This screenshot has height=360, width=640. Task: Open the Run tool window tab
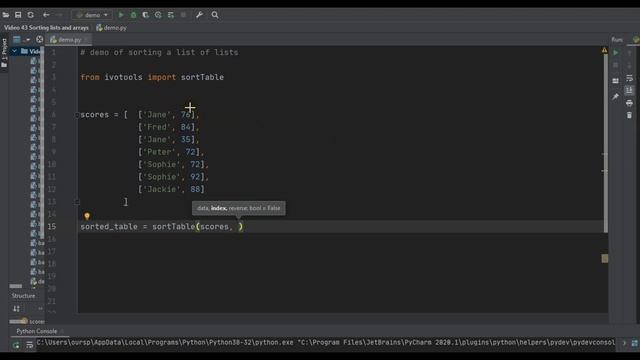click(617, 40)
